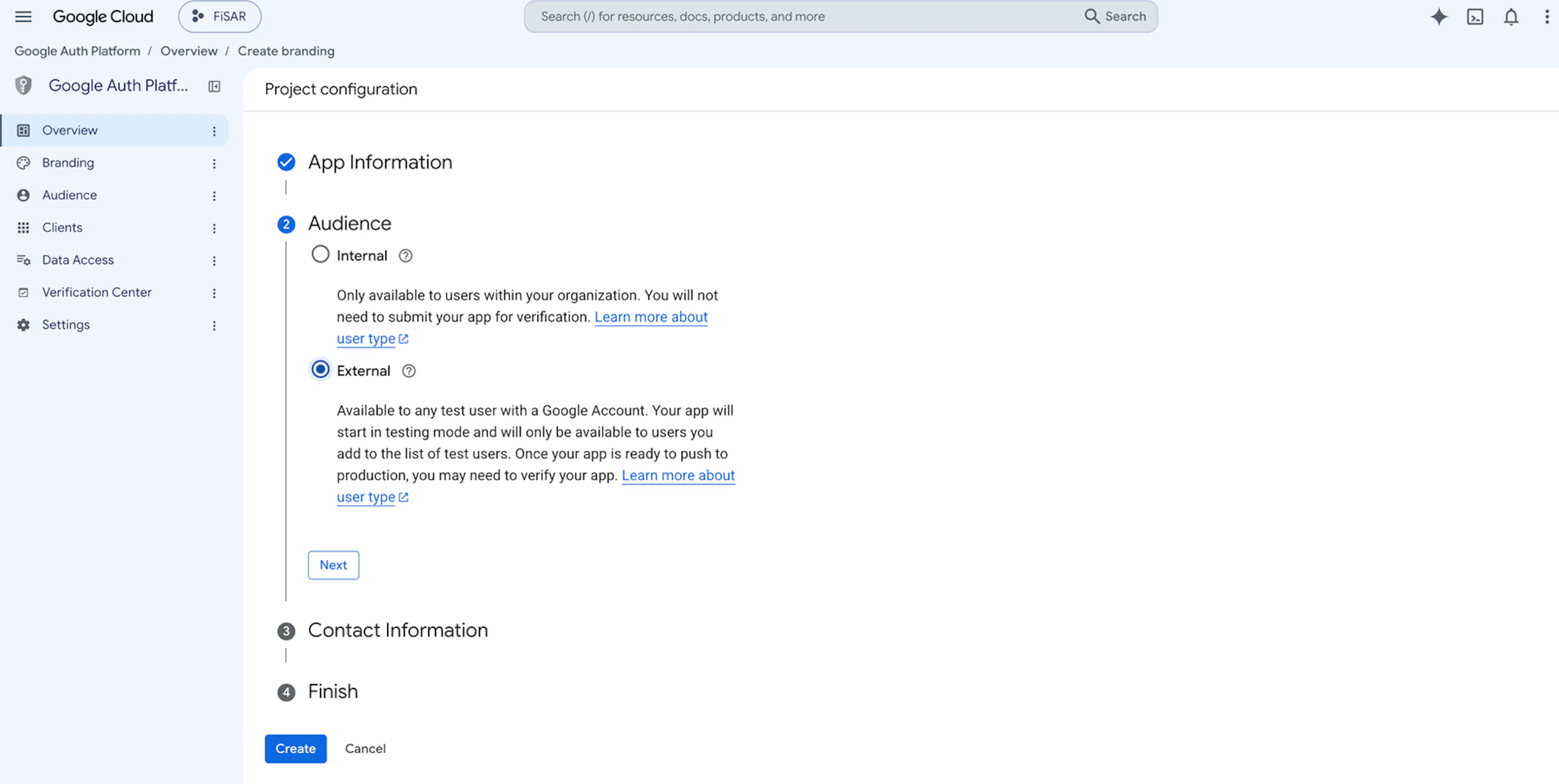Click the blue Create button
The height and width of the screenshot is (784, 1559).
(x=295, y=749)
